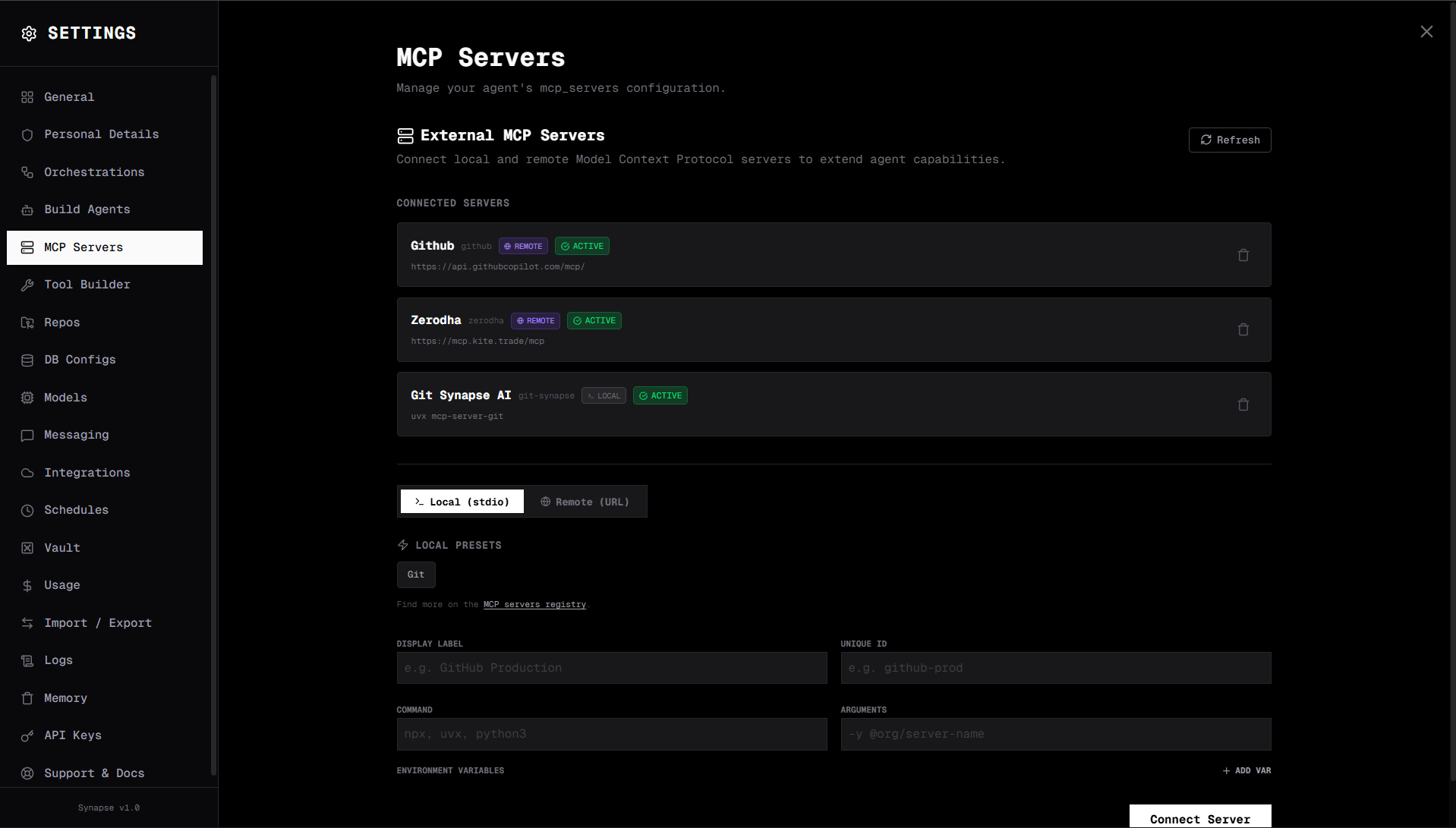Click the Memory icon in sidebar
This screenshot has height=828, width=1456.
point(27,698)
